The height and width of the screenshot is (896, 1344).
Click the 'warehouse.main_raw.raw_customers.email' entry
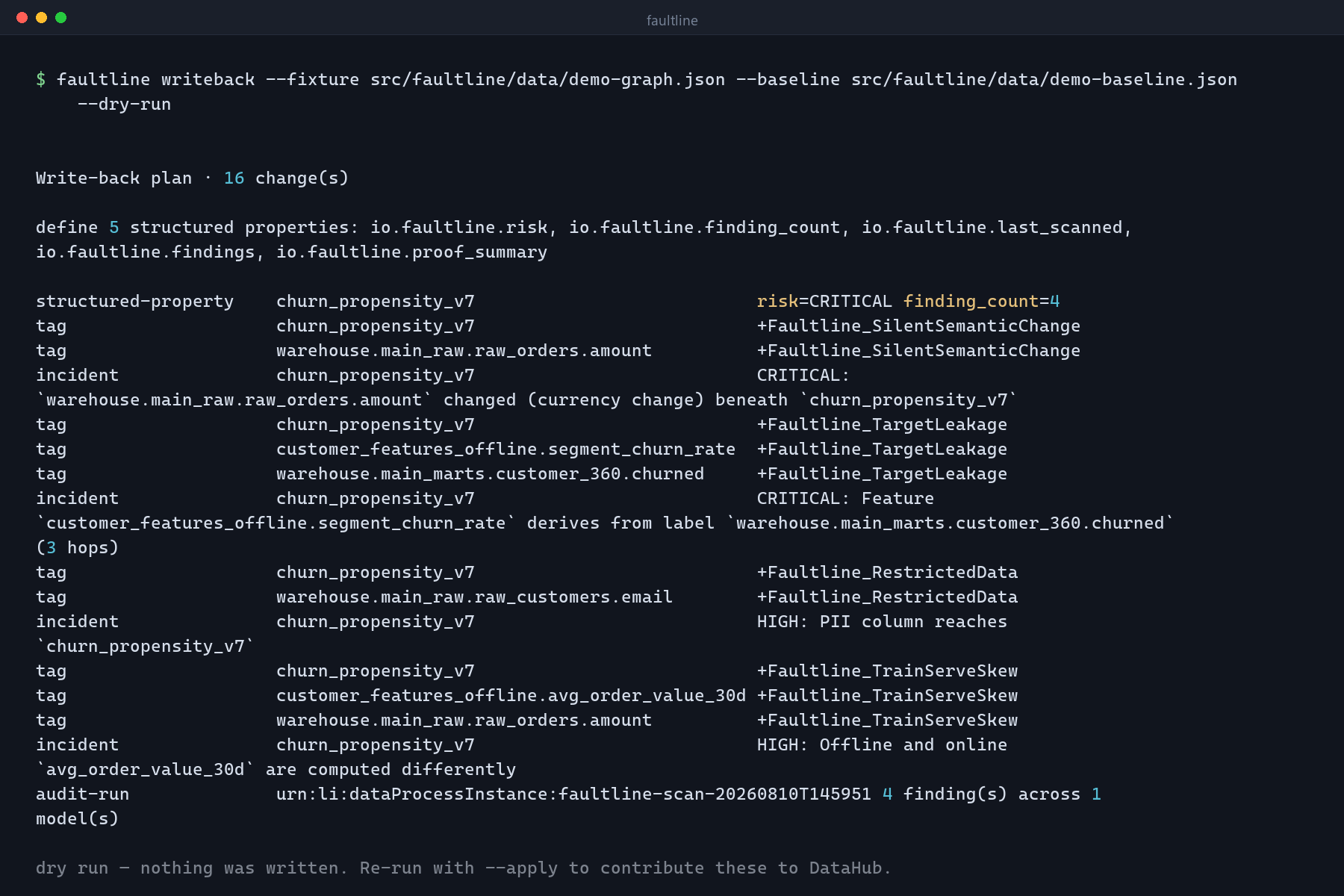pyautogui.click(x=475, y=597)
